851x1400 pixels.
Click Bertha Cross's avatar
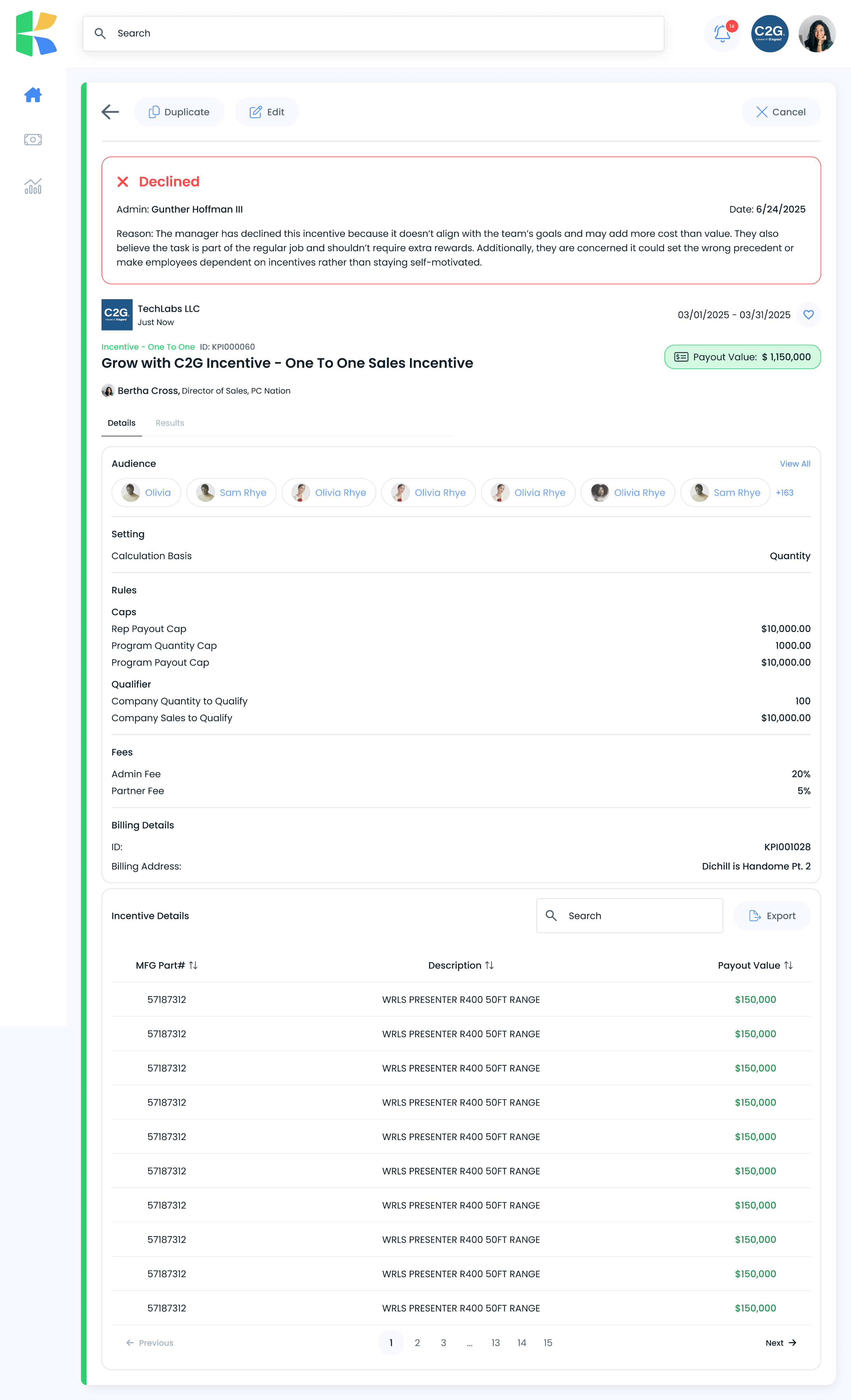tap(108, 391)
